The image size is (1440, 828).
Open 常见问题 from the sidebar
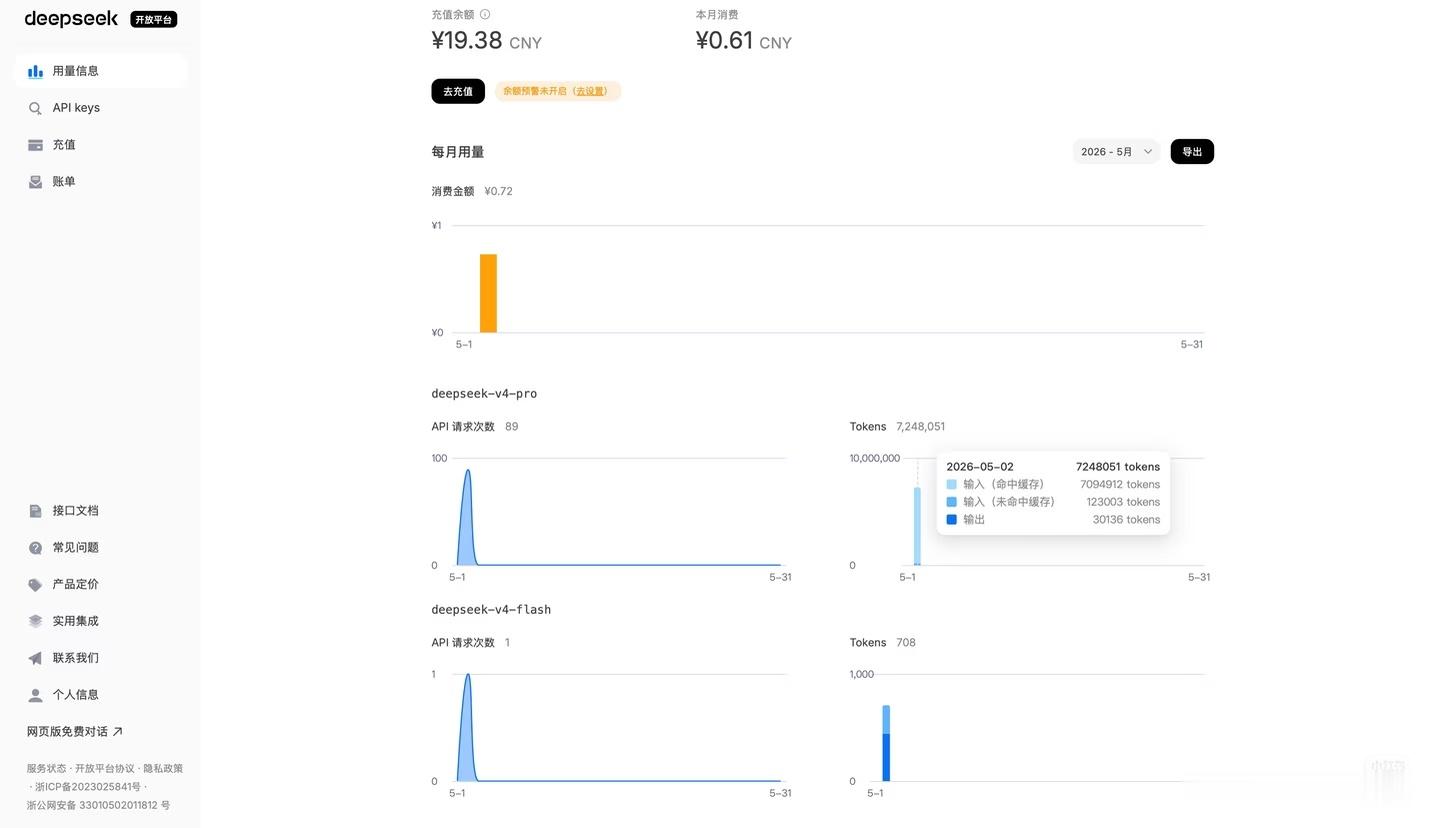(x=101, y=548)
